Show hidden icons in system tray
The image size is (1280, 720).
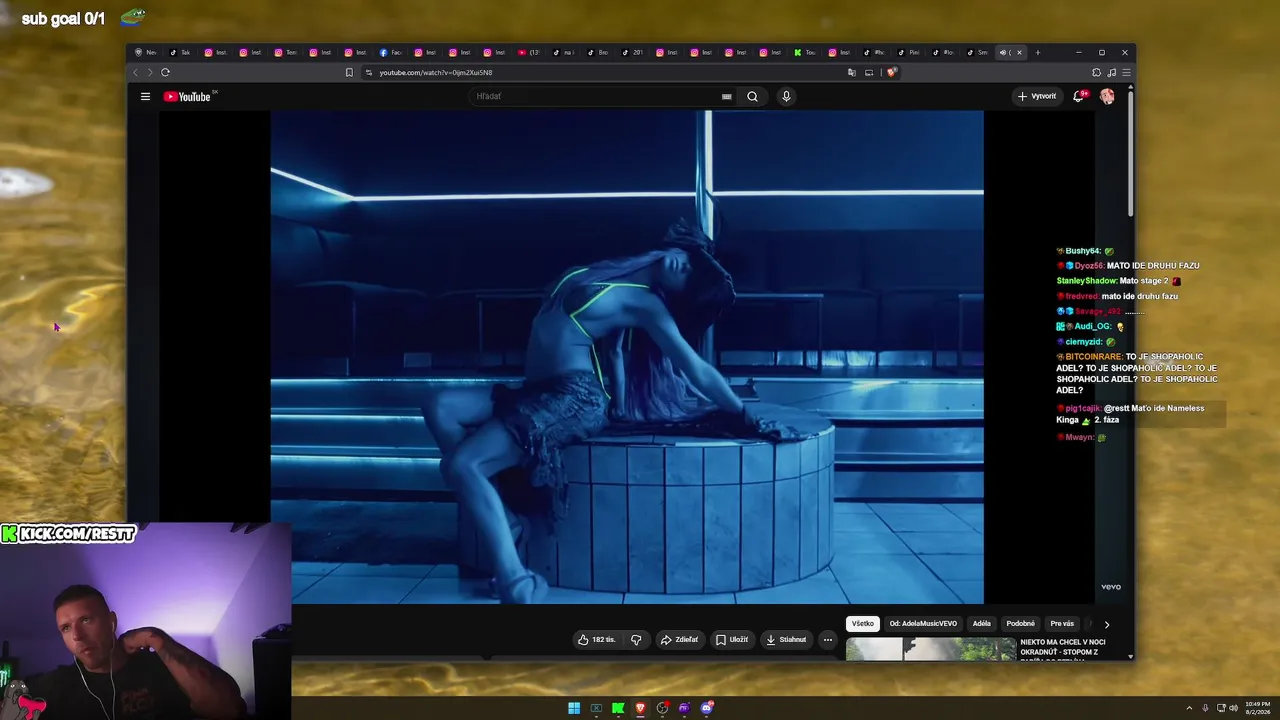1189,708
